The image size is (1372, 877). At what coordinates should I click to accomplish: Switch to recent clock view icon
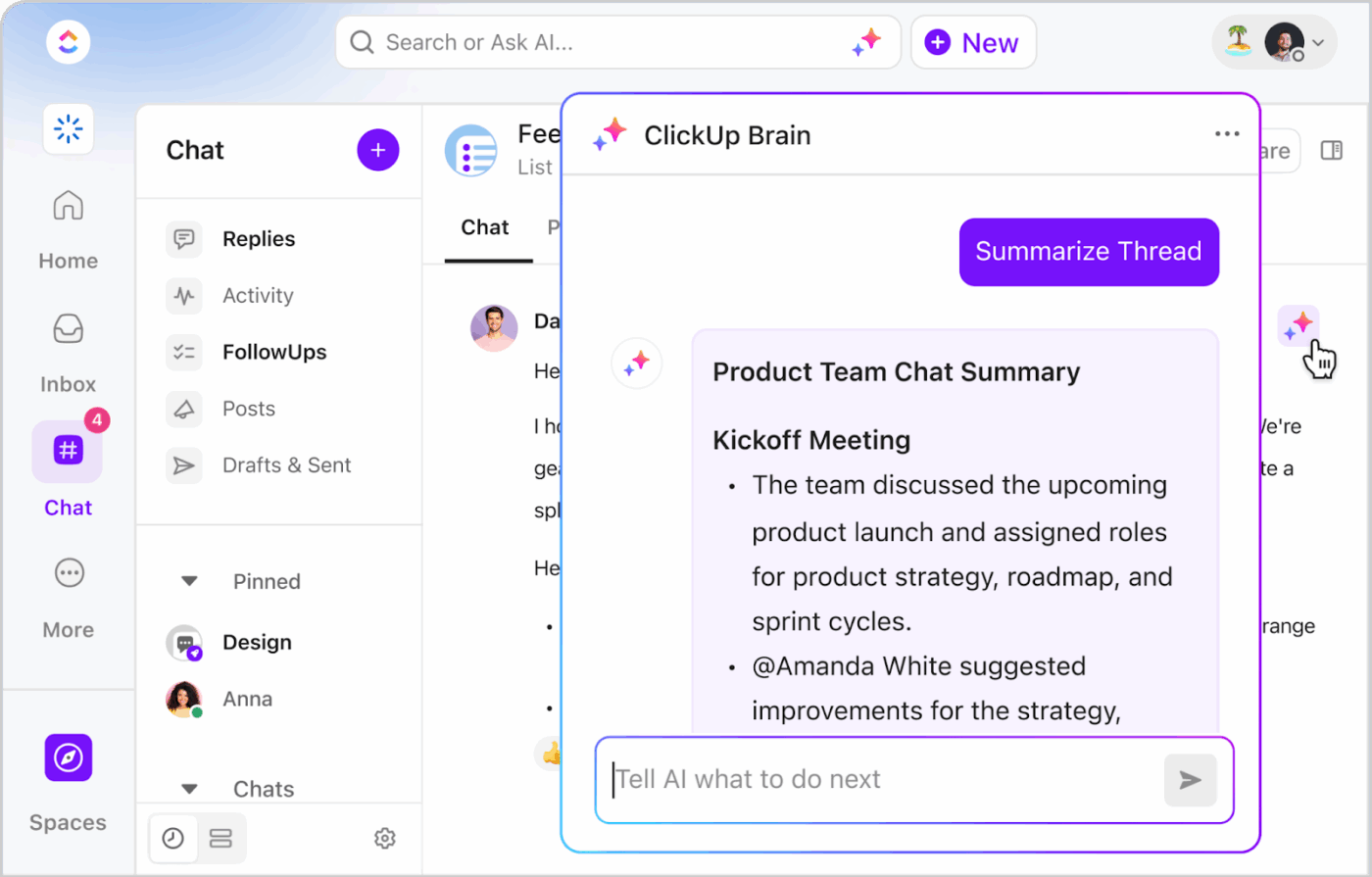click(172, 839)
